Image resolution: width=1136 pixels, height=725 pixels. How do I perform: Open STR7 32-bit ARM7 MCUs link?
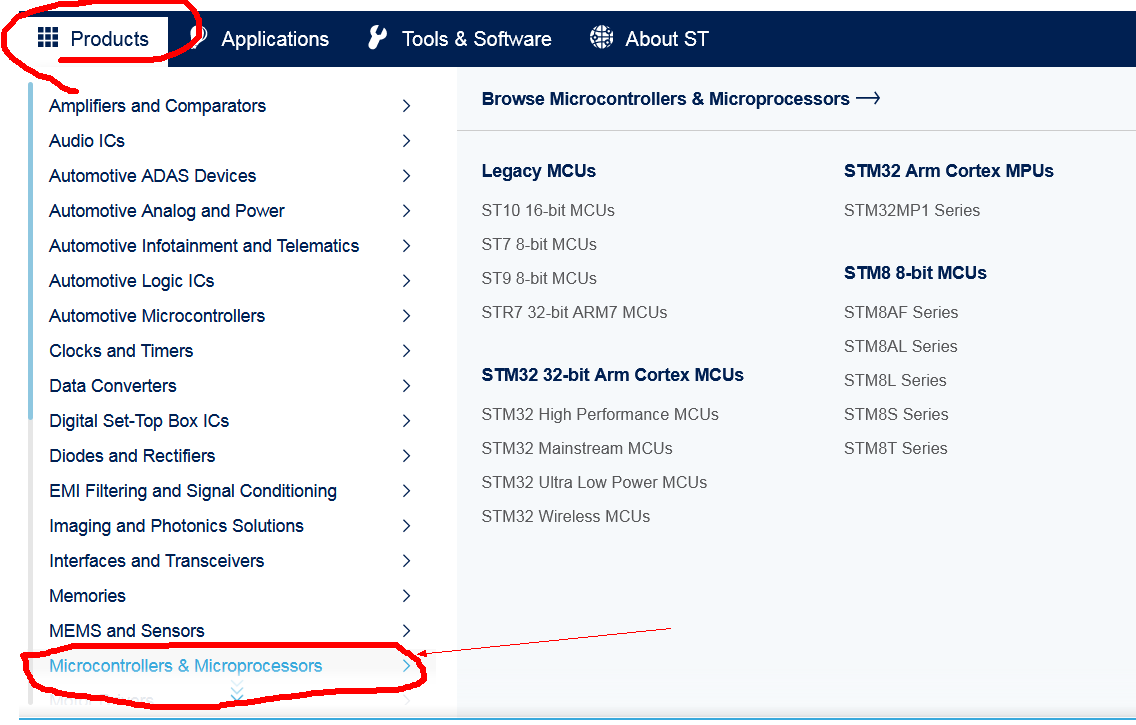click(x=575, y=312)
